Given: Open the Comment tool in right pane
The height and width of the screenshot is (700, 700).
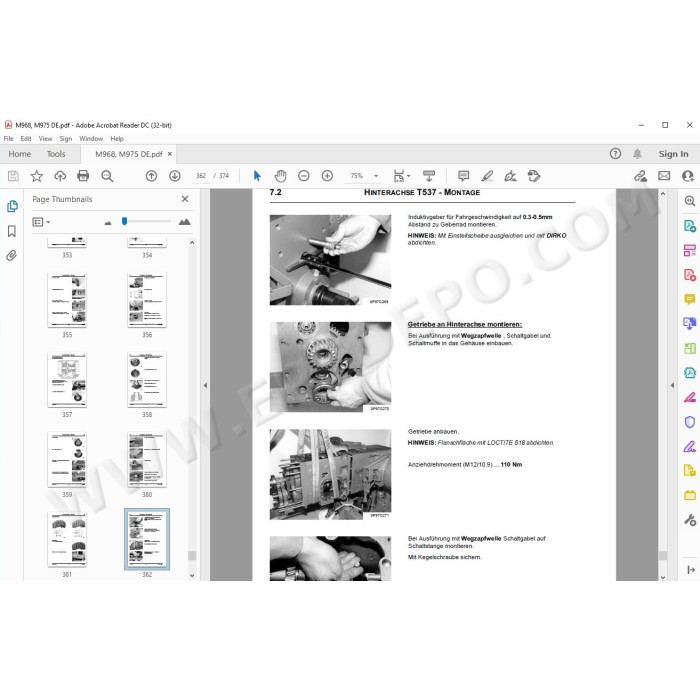Looking at the screenshot, I should (x=690, y=299).
